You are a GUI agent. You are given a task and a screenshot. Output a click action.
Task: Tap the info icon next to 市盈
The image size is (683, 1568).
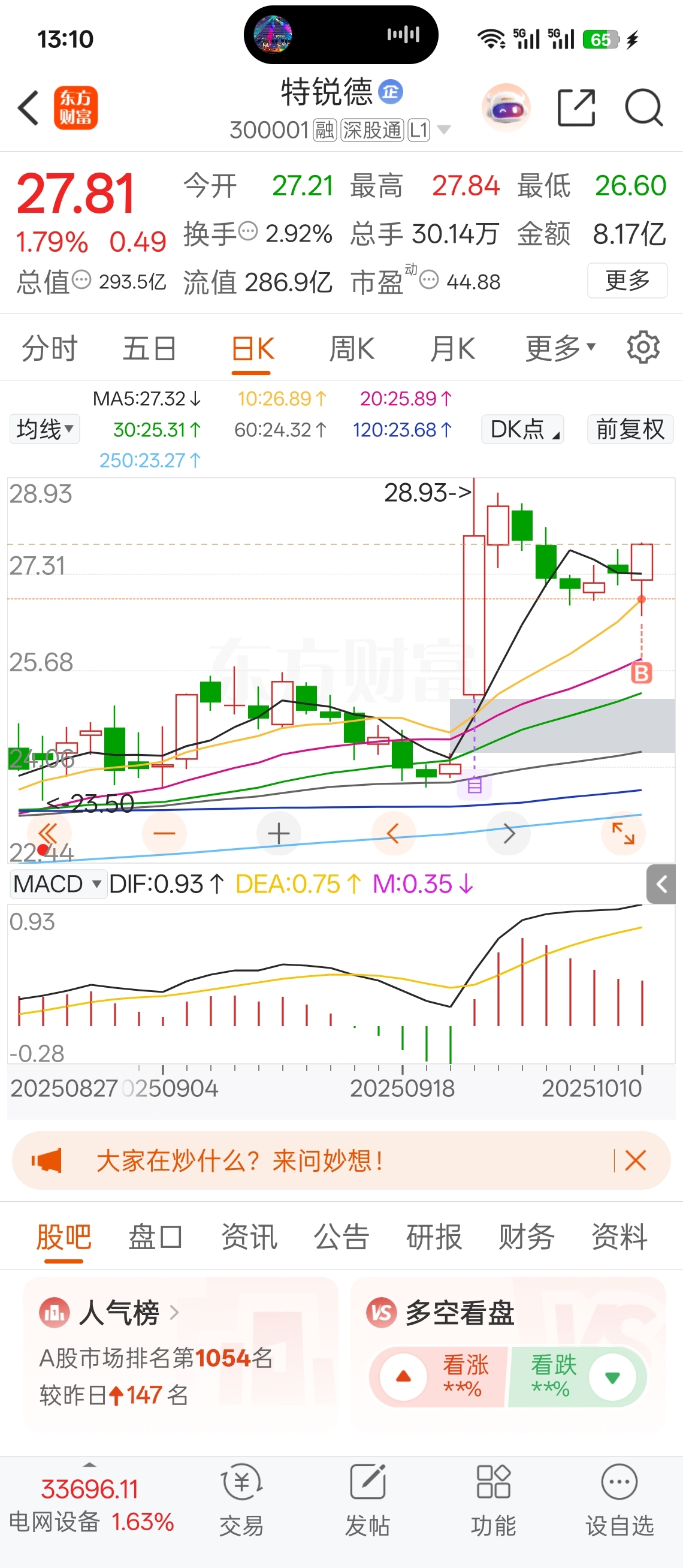click(429, 280)
